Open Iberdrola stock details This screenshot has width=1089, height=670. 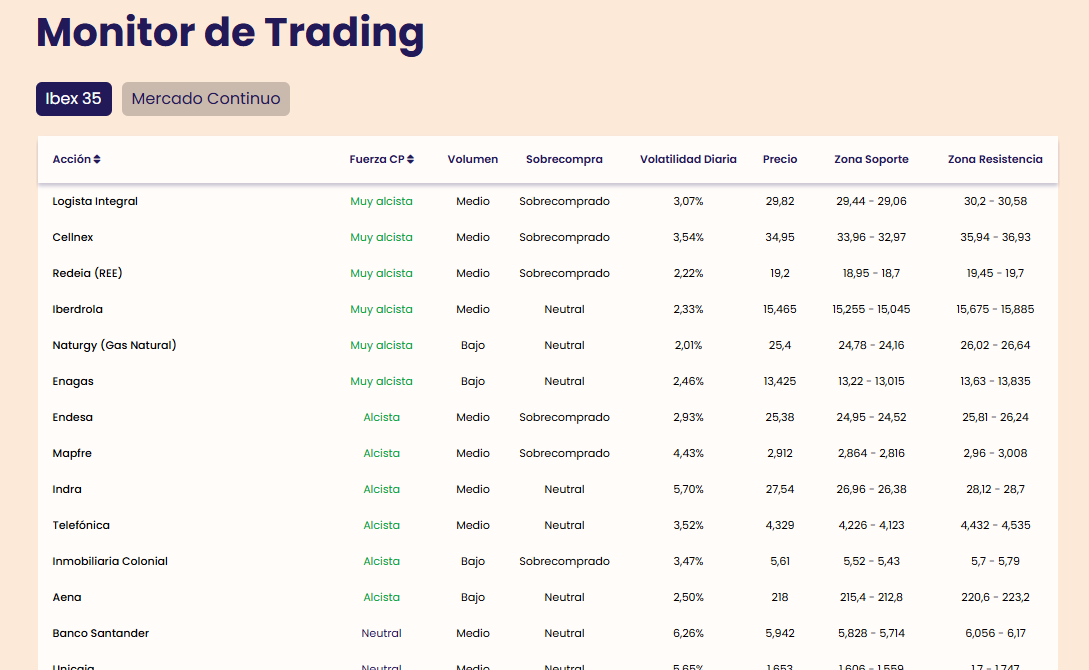[78, 309]
